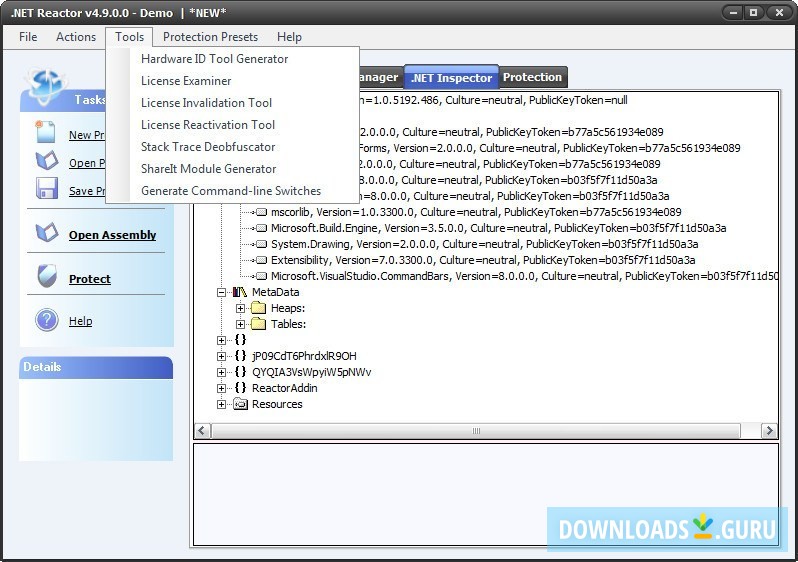Click the Open Assembly book icon
The image size is (798, 562).
[47, 233]
